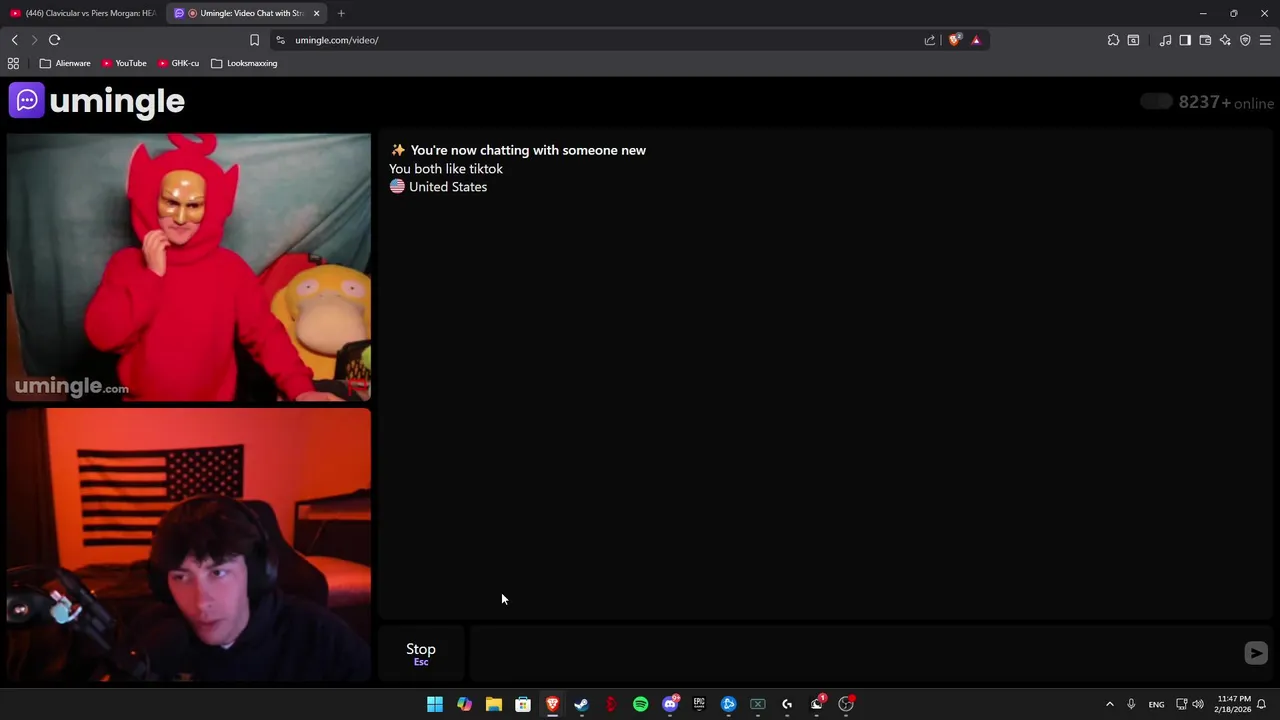The height and width of the screenshot is (720, 1280).
Task: Click the 'United States' country text
Action: click(x=448, y=187)
